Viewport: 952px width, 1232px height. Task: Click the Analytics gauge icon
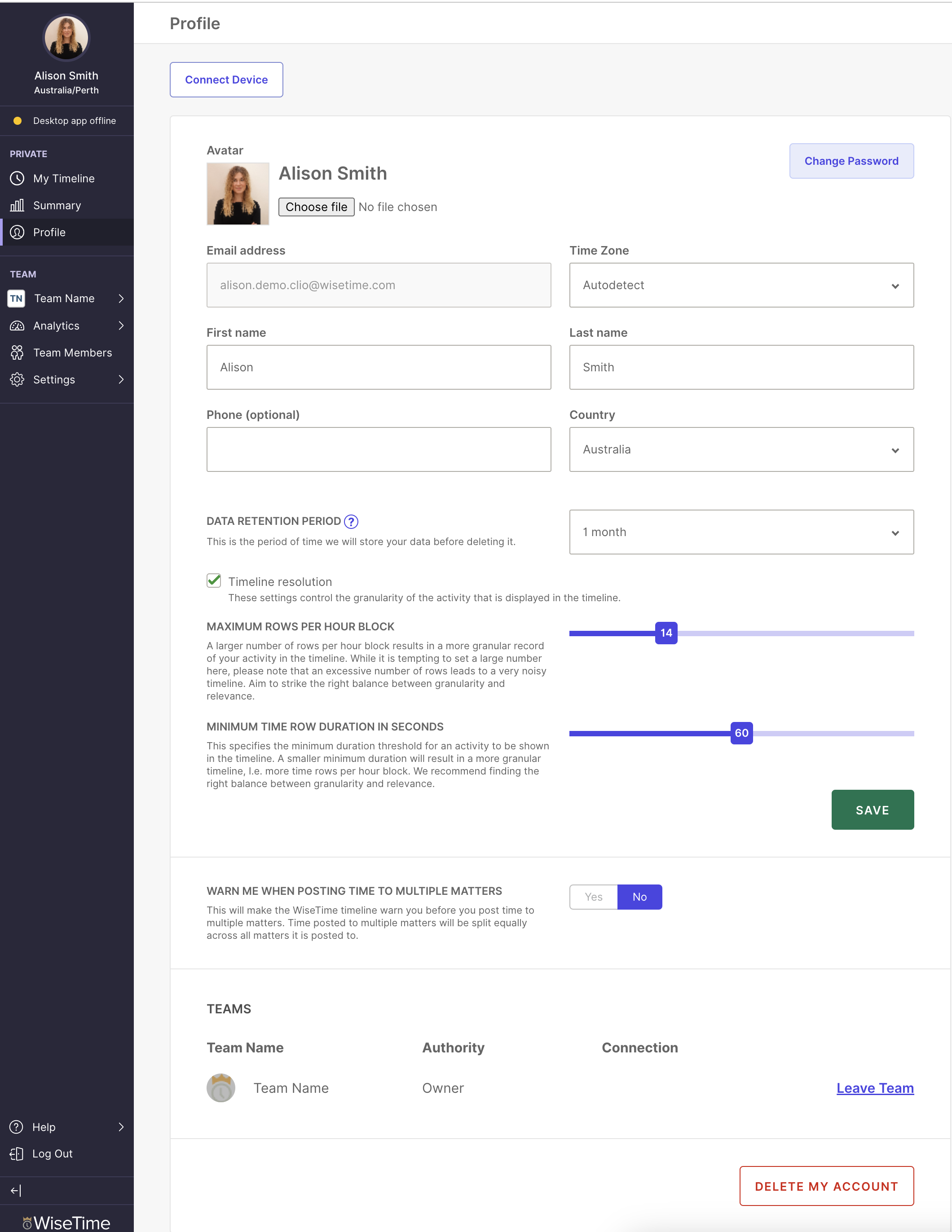(x=17, y=326)
